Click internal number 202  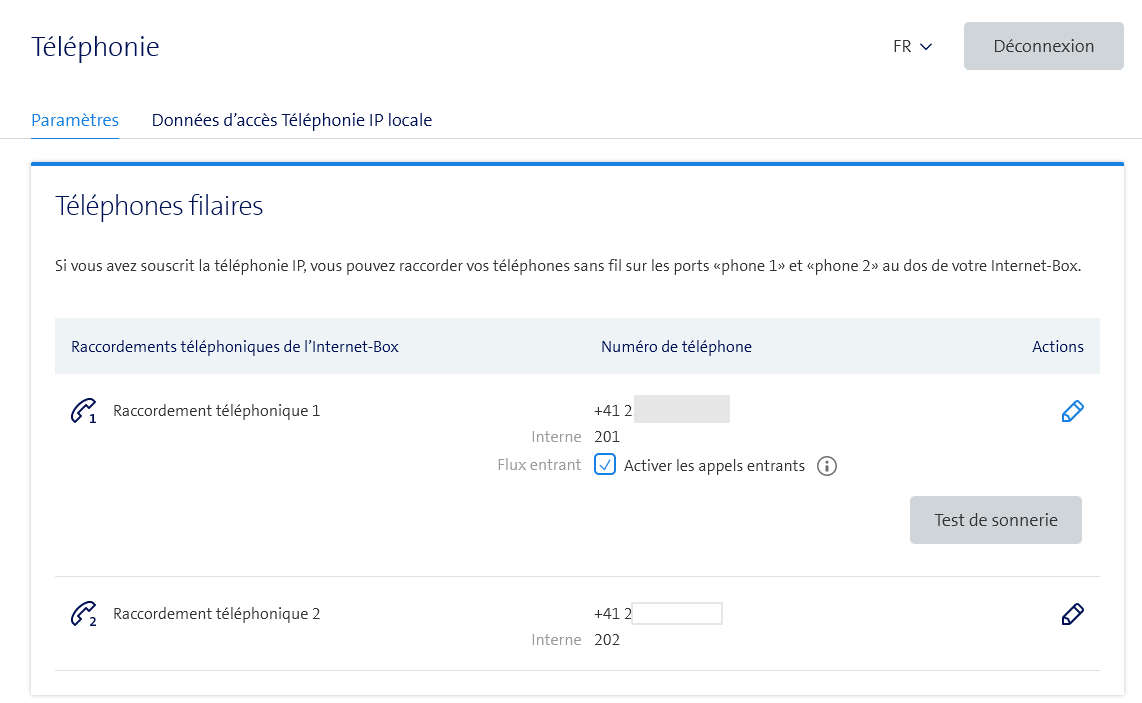(x=607, y=640)
